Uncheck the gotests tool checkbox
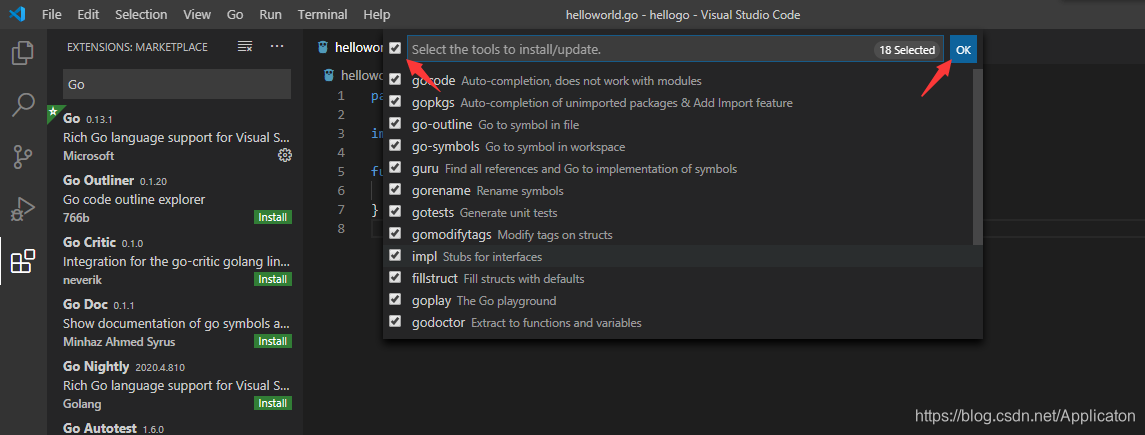 click(395, 212)
